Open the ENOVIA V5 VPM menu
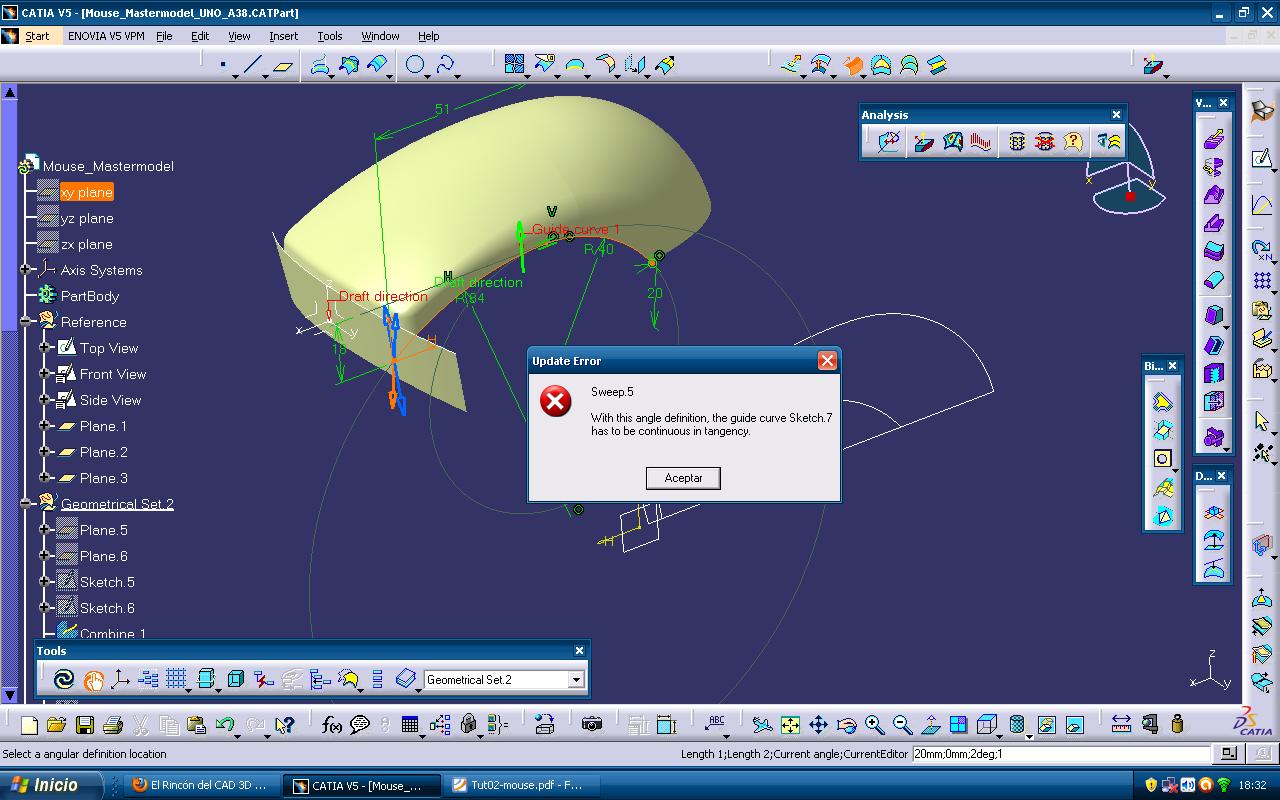The height and width of the screenshot is (800, 1280). pyautogui.click(x=106, y=36)
